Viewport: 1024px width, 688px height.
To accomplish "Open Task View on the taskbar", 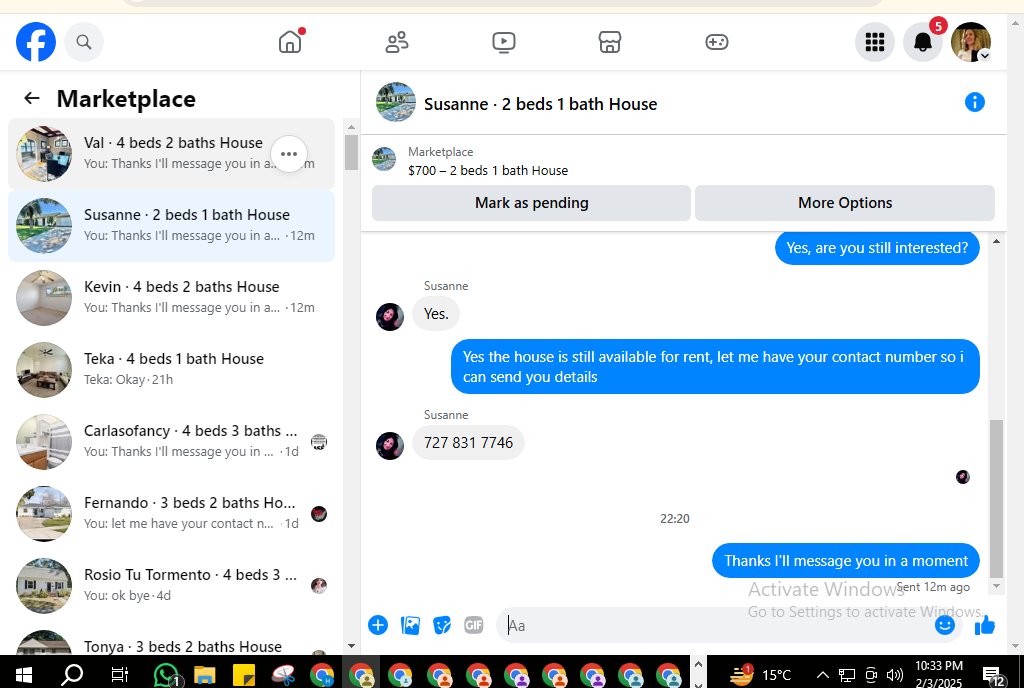I will coord(120,674).
